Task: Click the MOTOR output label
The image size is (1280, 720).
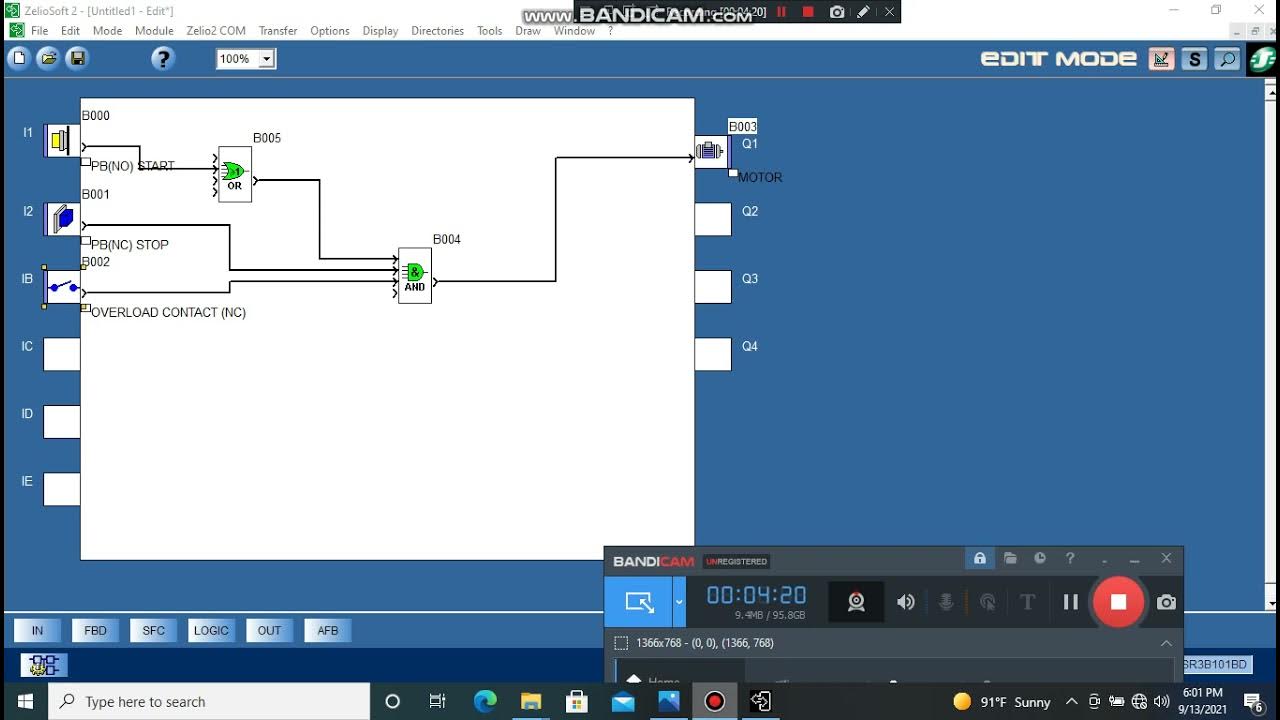Action: (760, 177)
